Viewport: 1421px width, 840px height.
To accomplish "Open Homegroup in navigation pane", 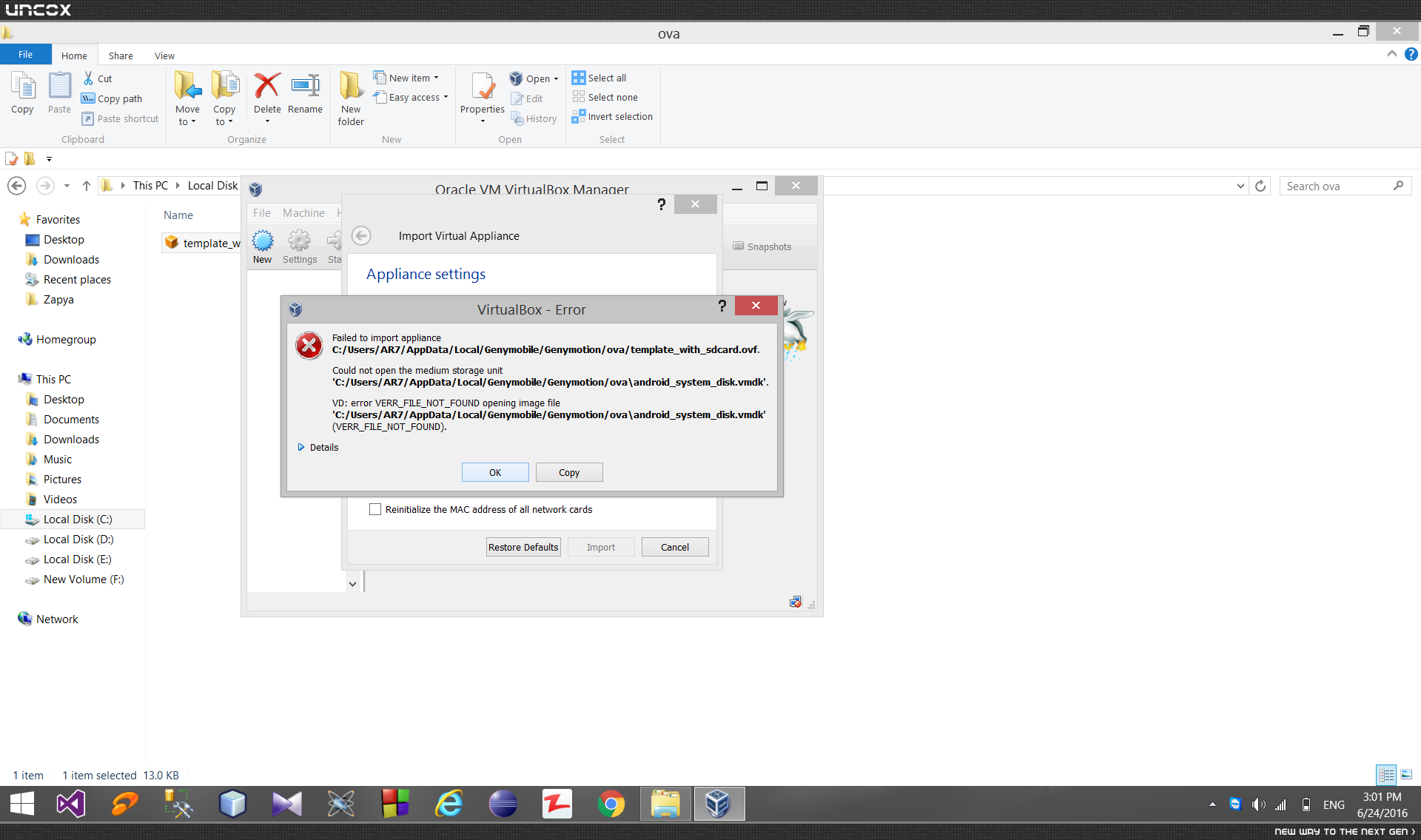I will [x=66, y=339].
